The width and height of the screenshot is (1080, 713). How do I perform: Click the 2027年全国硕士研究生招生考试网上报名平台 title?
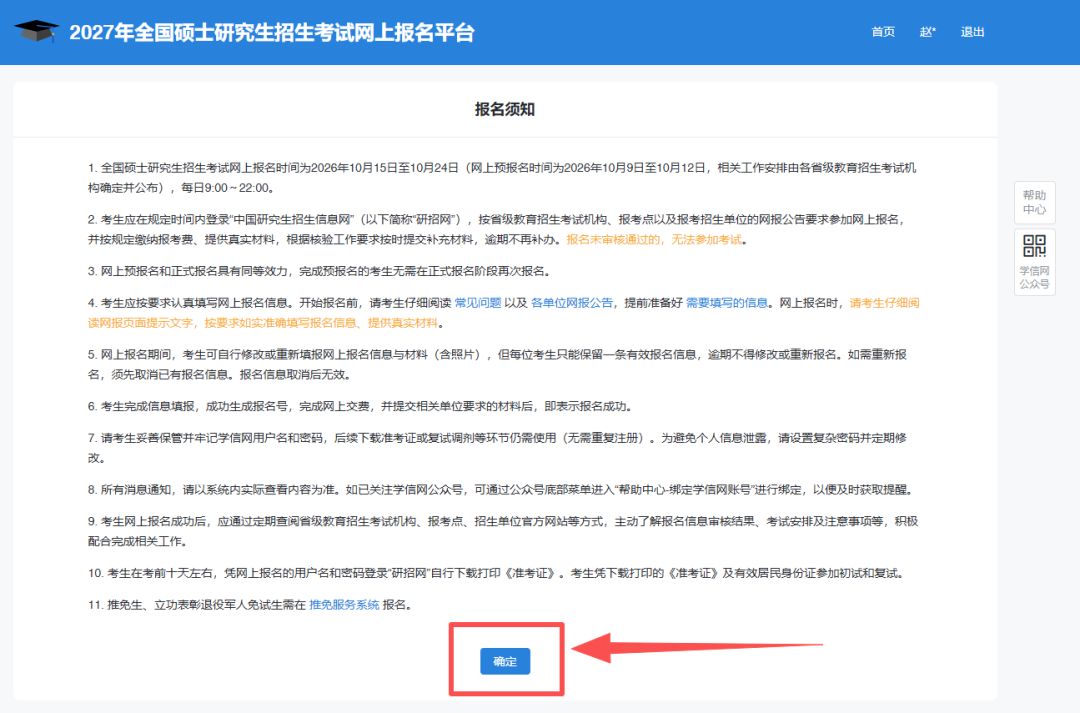[x=272, y=32]
